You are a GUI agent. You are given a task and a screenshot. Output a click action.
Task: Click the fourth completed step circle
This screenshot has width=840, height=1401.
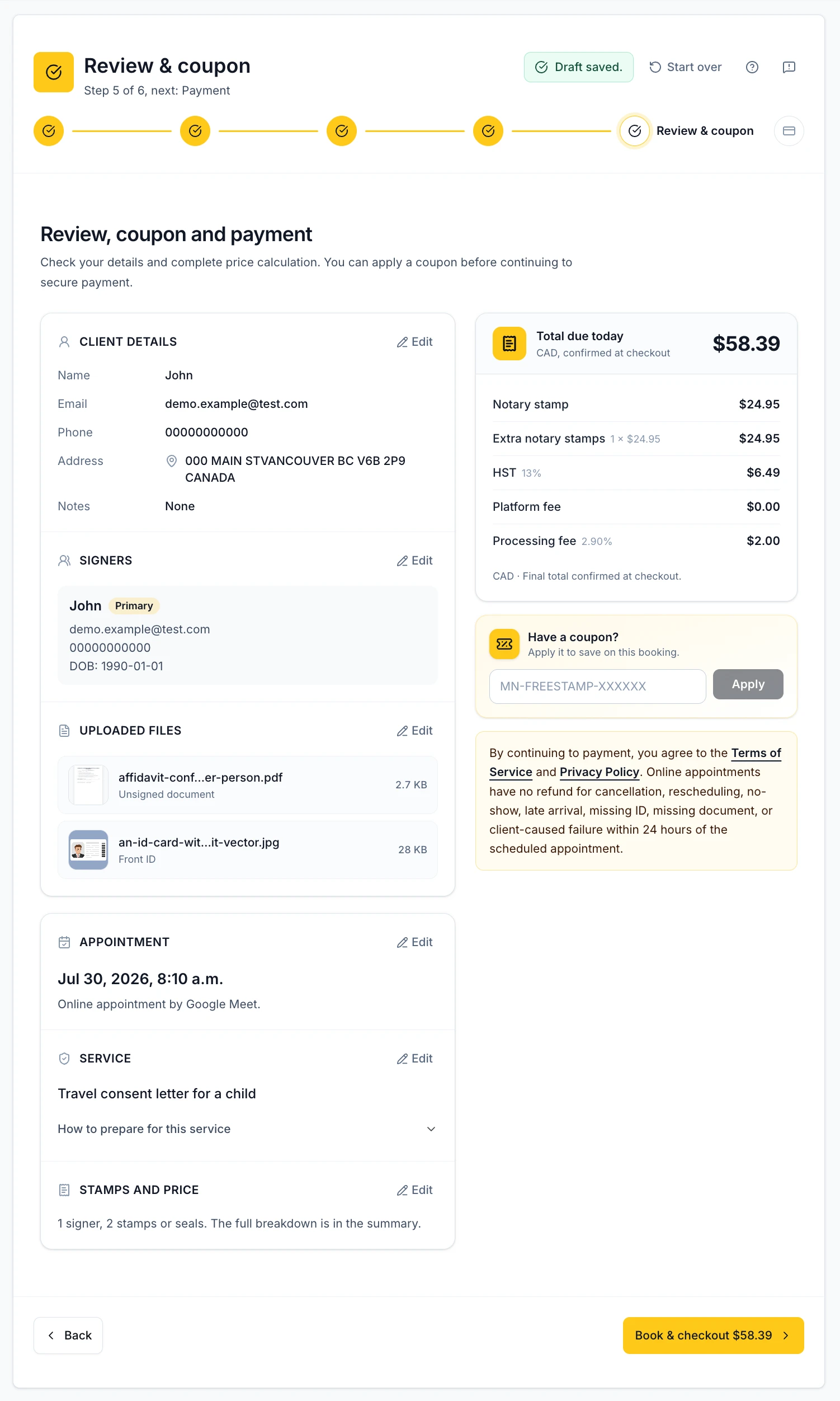click(488, 131)
